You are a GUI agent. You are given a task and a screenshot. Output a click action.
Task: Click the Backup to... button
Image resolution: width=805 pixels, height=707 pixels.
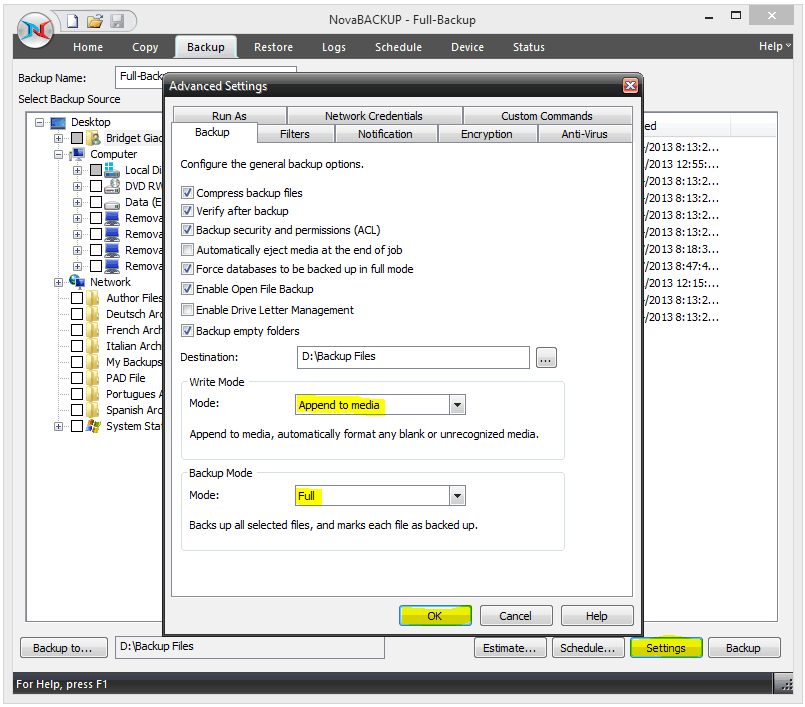pyautogui.click(x=64, y=647)
